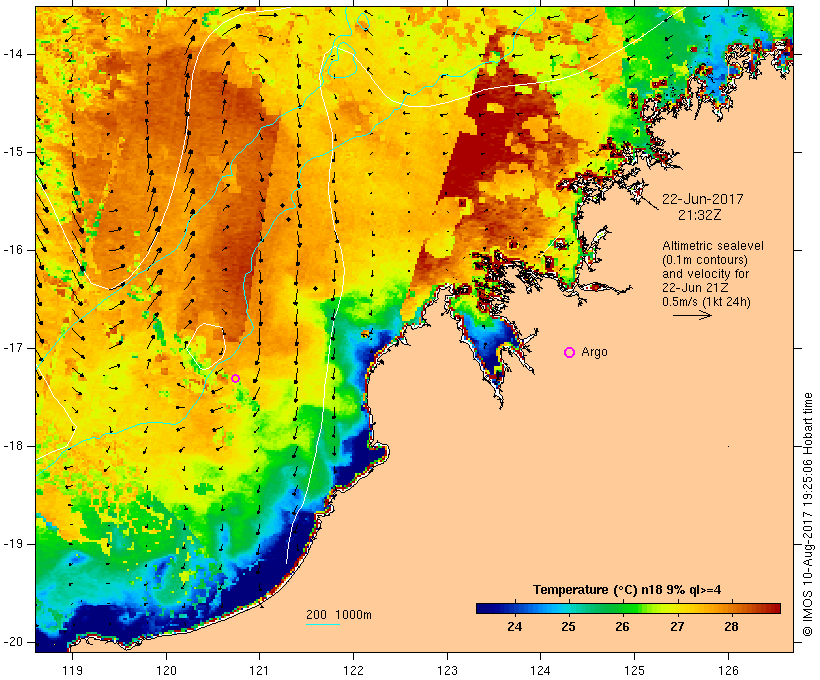Click the color bar value '26'
The height and width of the screenshot is (680, 820).
pos(622,626)
